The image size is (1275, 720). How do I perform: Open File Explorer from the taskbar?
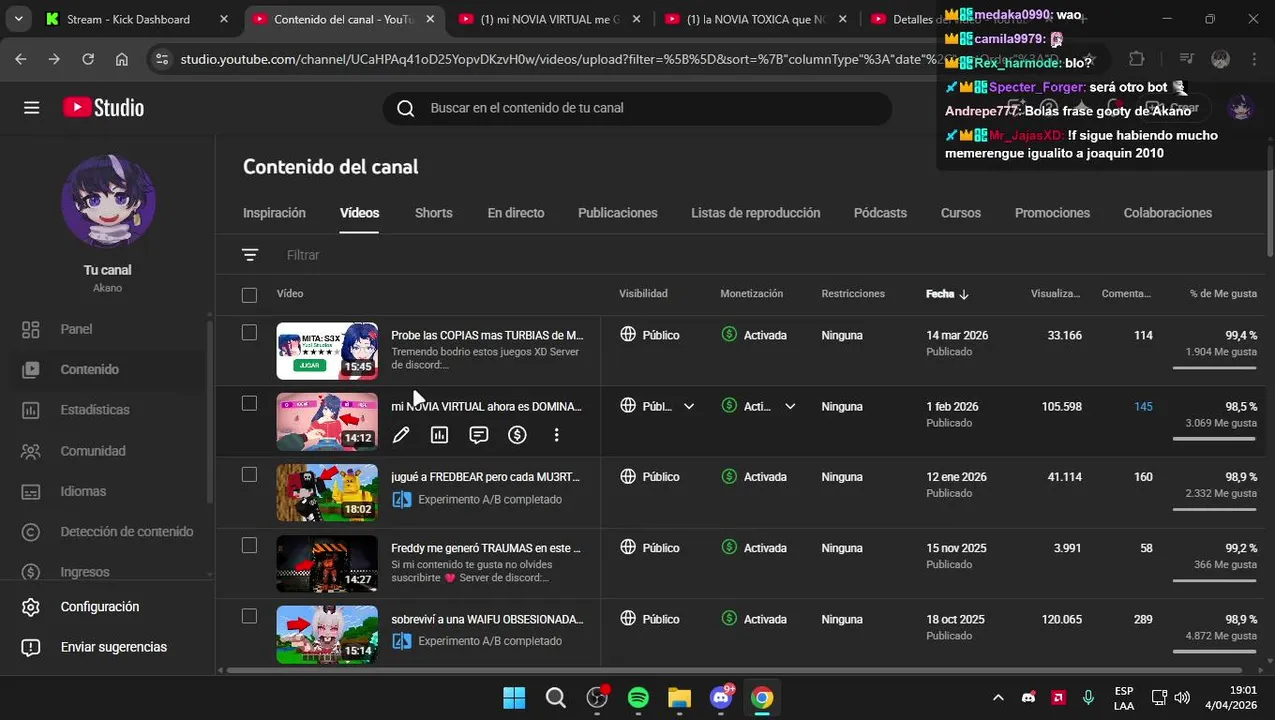pos(679,697)
